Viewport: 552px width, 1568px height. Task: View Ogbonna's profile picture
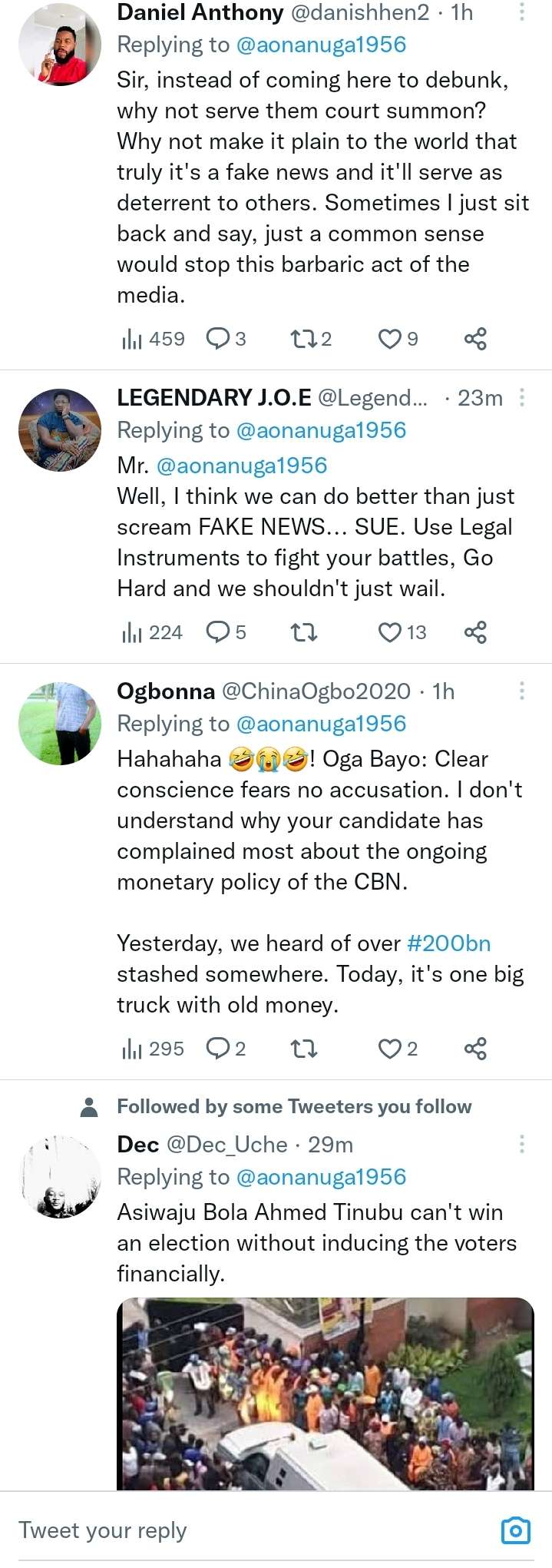point(60,723)
